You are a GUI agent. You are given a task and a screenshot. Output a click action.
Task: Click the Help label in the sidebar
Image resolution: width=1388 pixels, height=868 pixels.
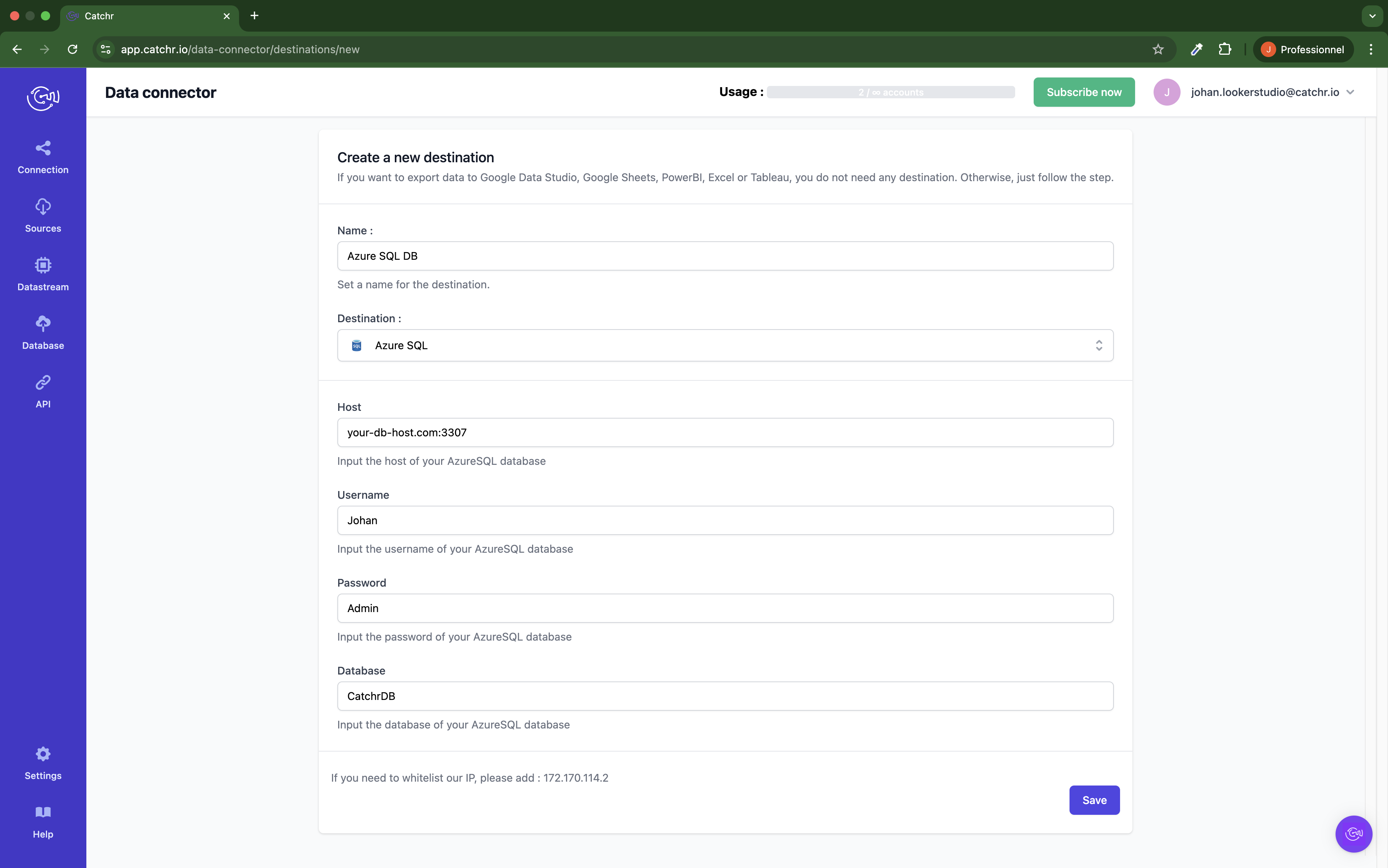[43, 834]
